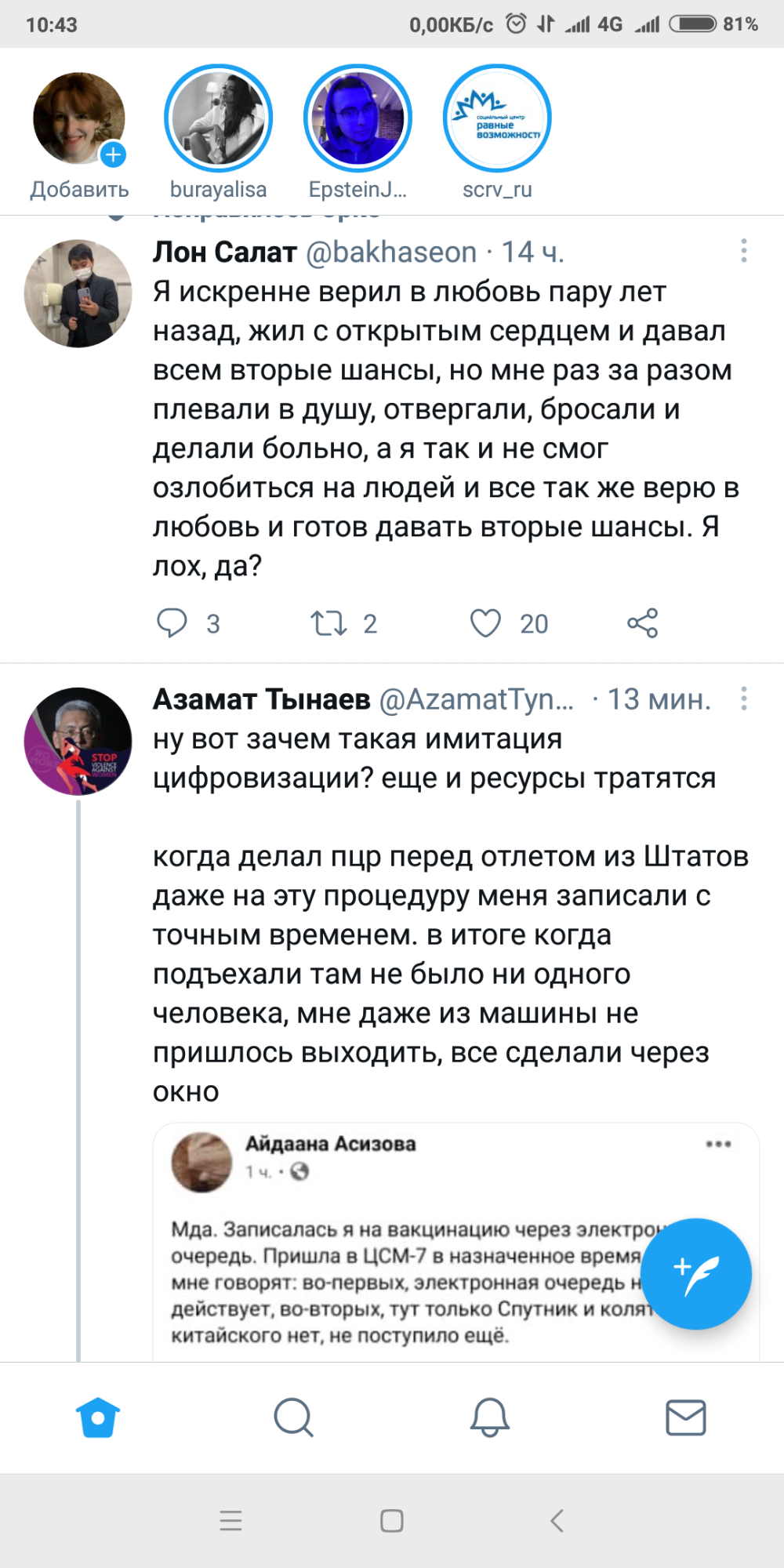The height and width of the screenshot is (1568, 784).
Task: Expand options menu for Азамат Тынаев's tweet
Action: 743,699
